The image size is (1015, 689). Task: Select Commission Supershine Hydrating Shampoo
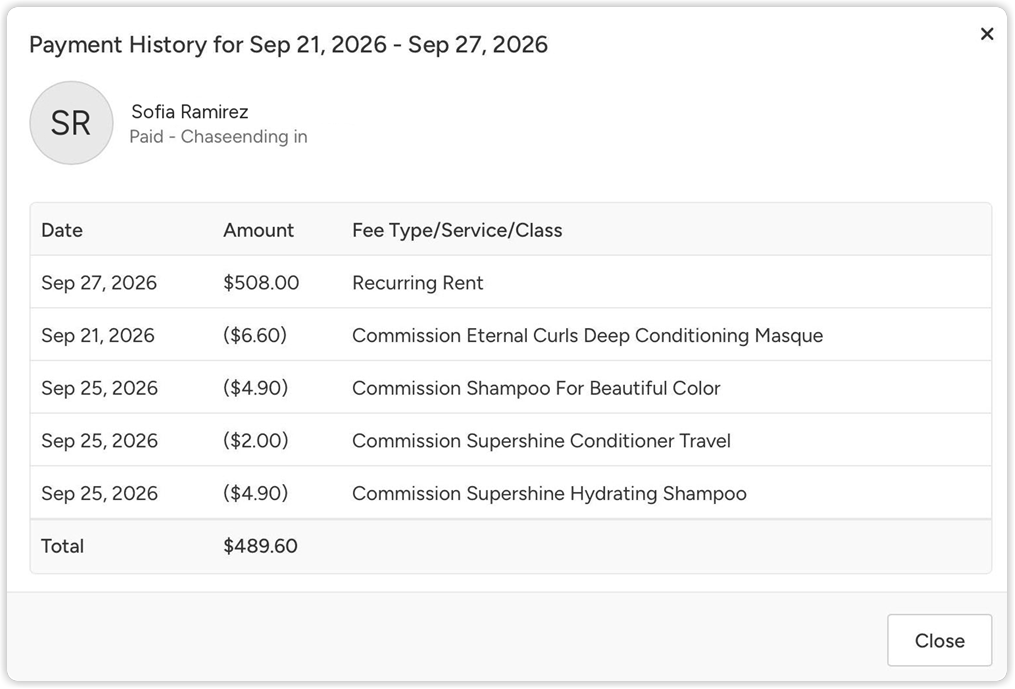549,493
